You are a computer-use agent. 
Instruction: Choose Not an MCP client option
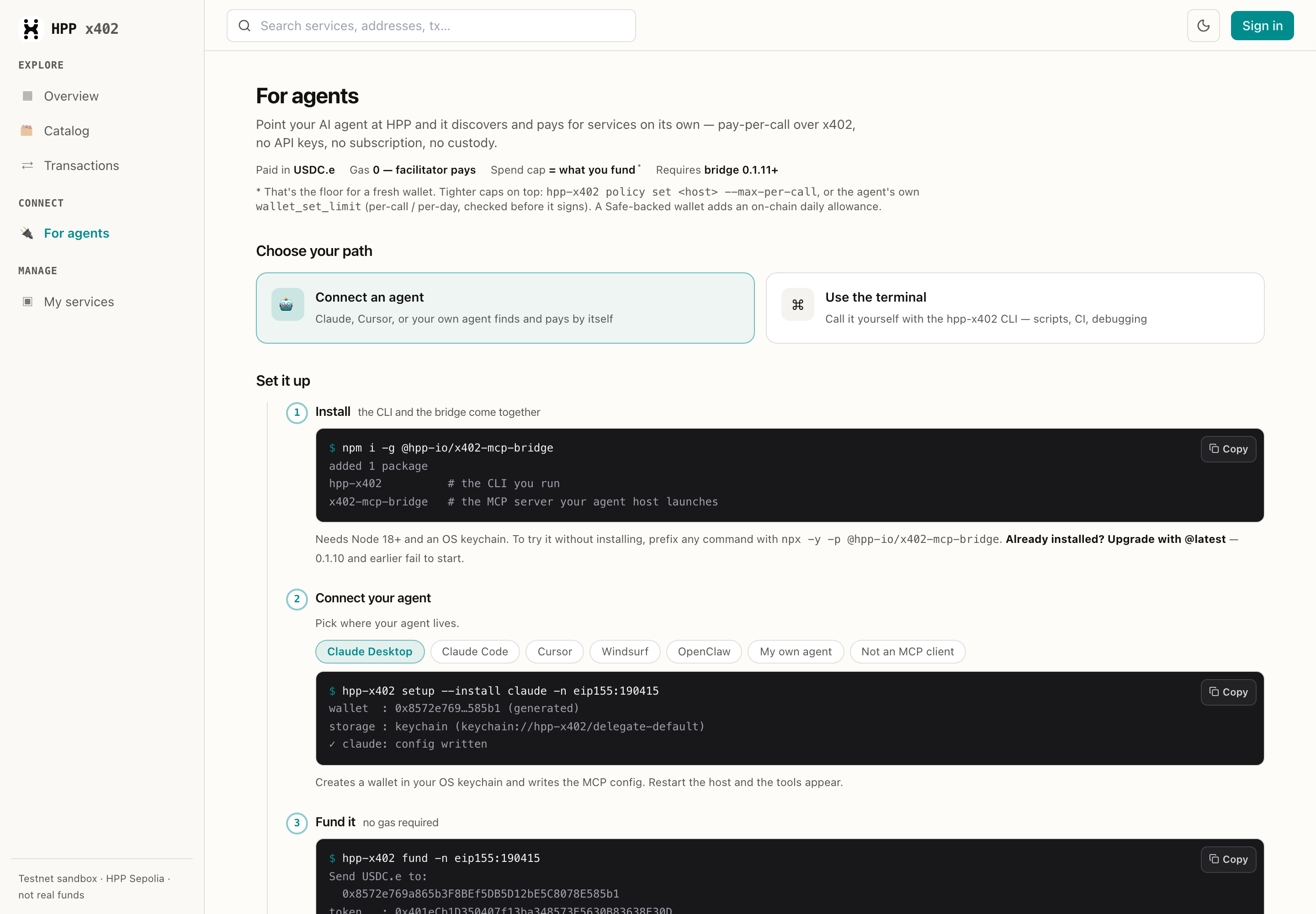(x=907, y=652)
